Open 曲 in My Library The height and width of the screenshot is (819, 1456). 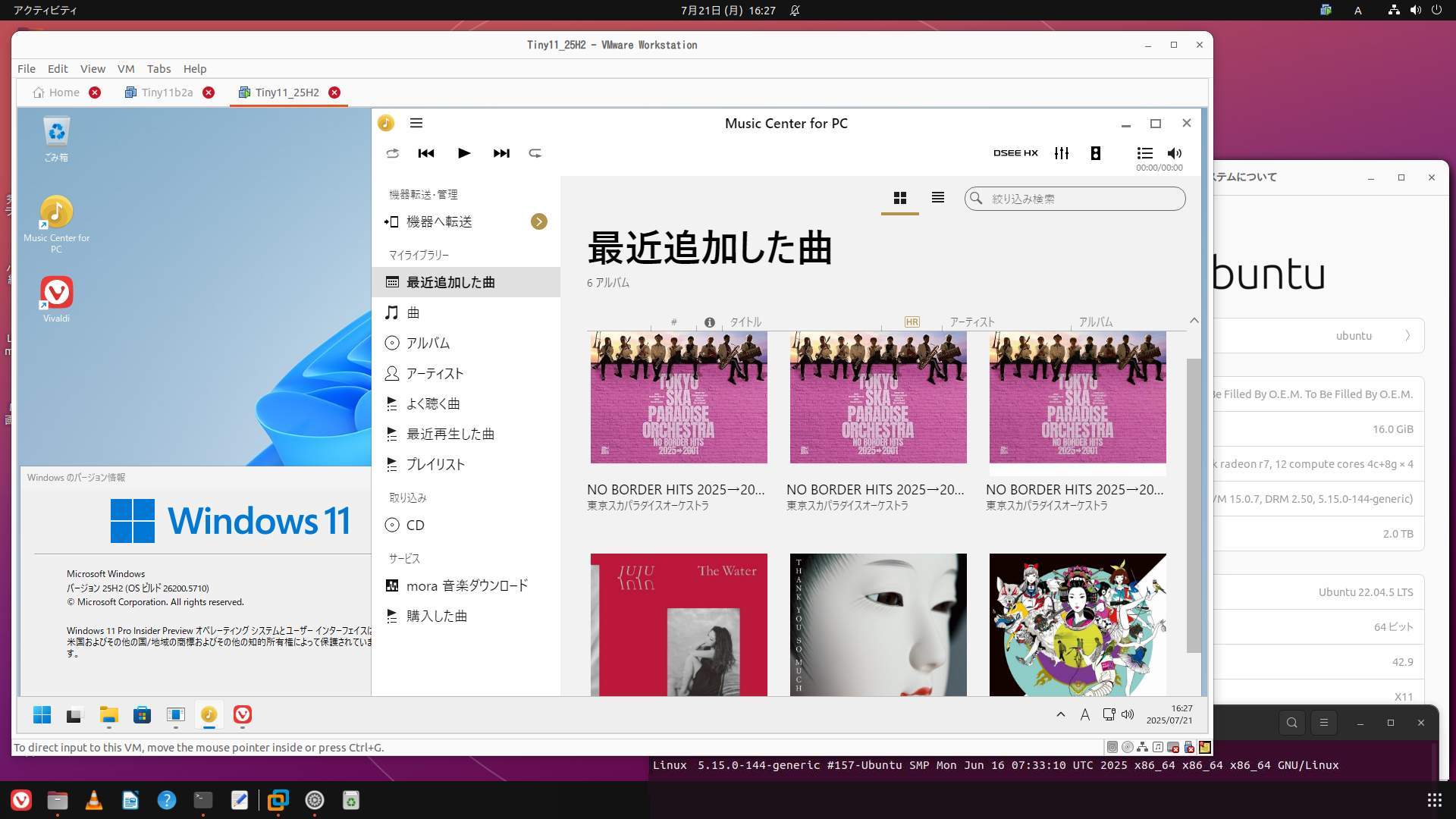pyautogui.click(x=466, y=312)
